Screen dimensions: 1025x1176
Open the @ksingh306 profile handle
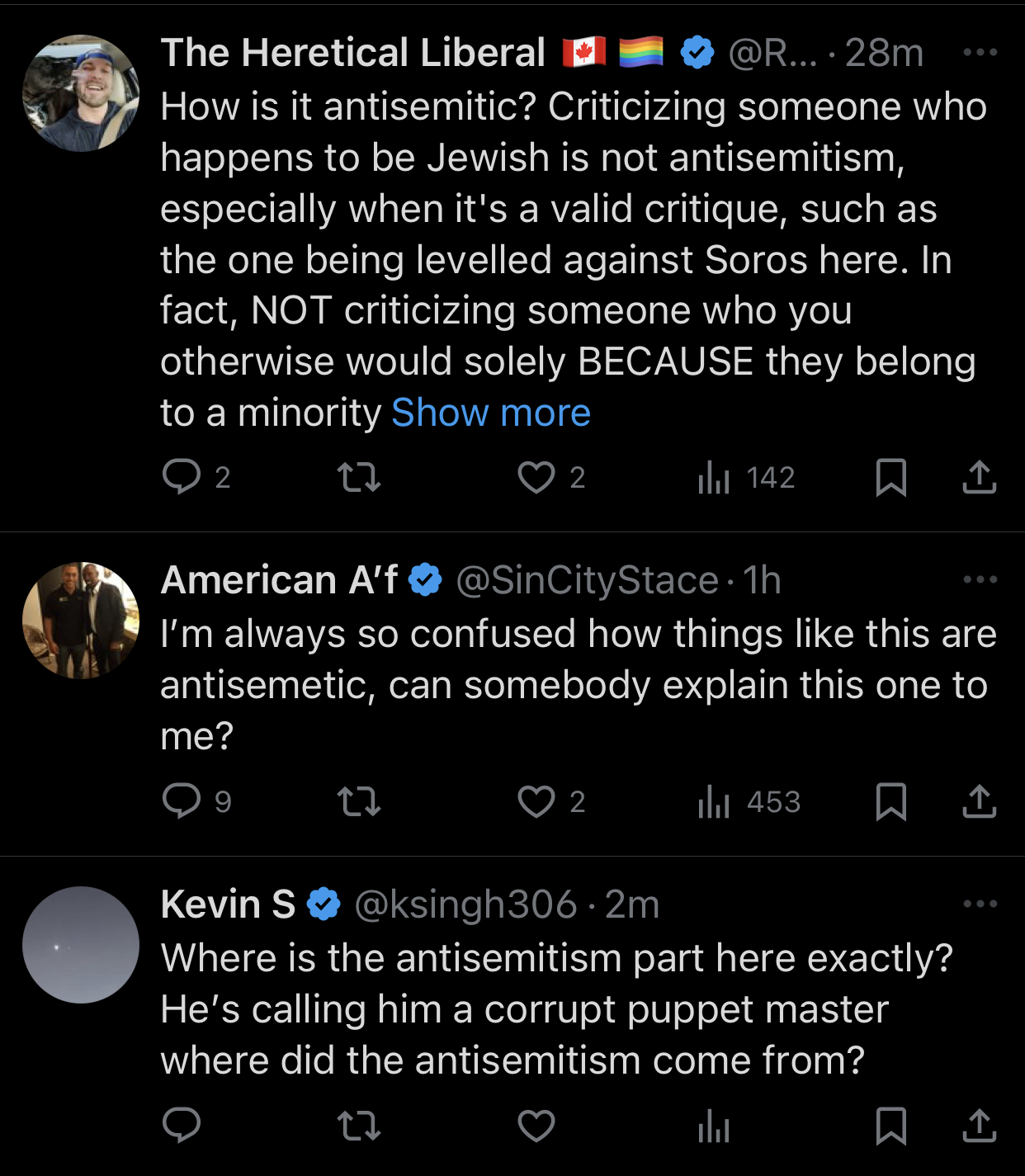pos(465,904)
